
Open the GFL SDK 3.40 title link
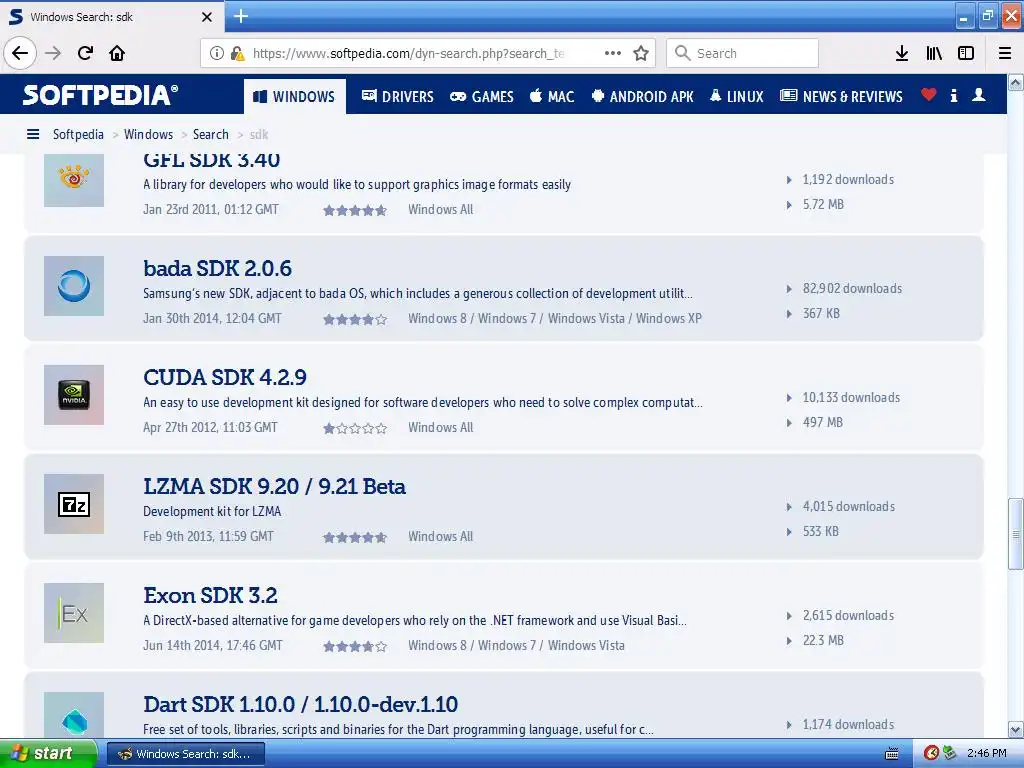coord(212,160)
